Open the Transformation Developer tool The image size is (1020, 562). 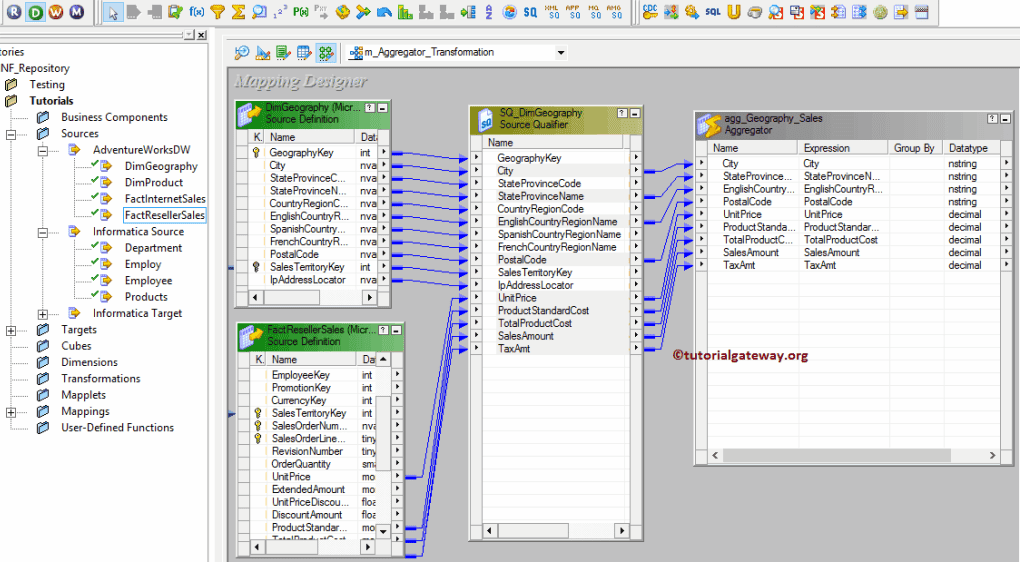point(284,53)
